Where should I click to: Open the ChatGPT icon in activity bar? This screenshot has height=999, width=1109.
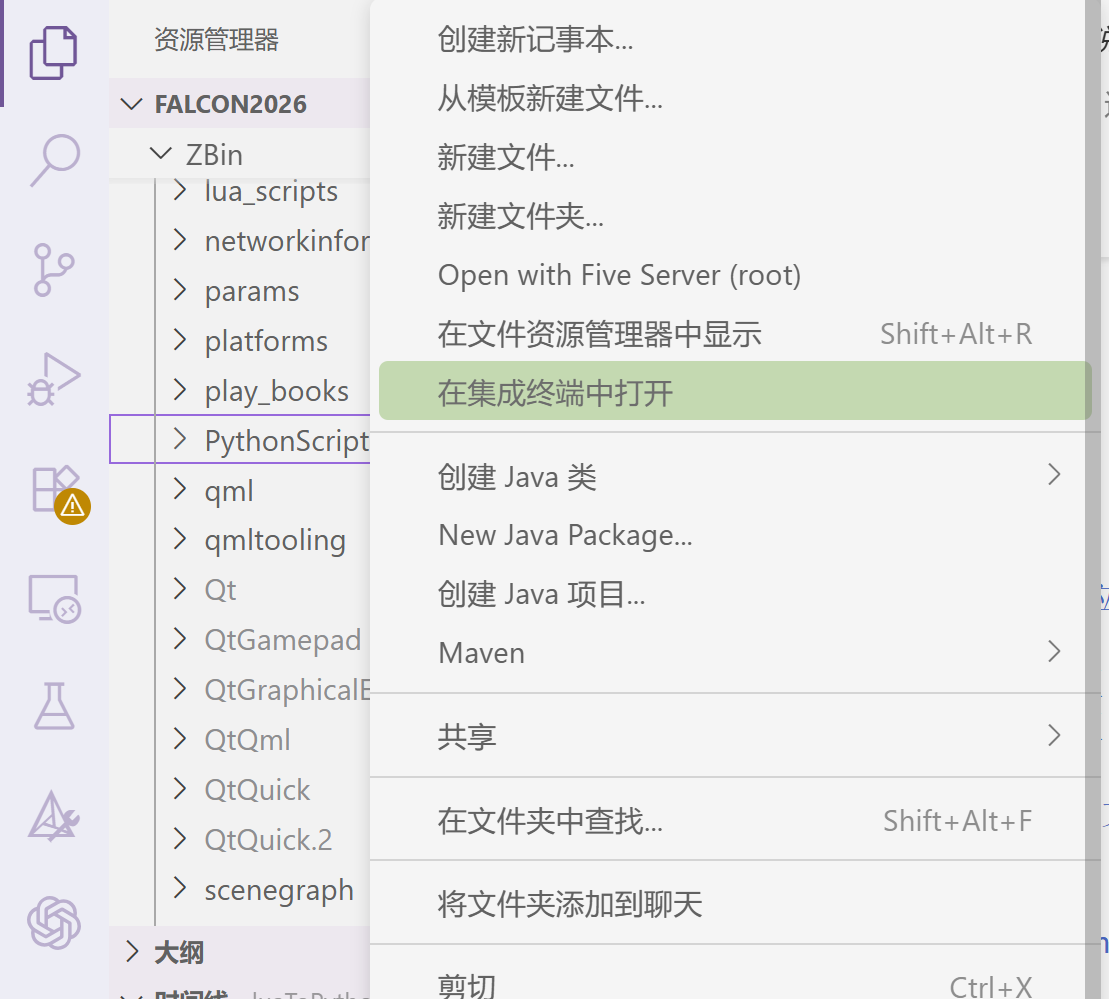click(x=54, y=923)
